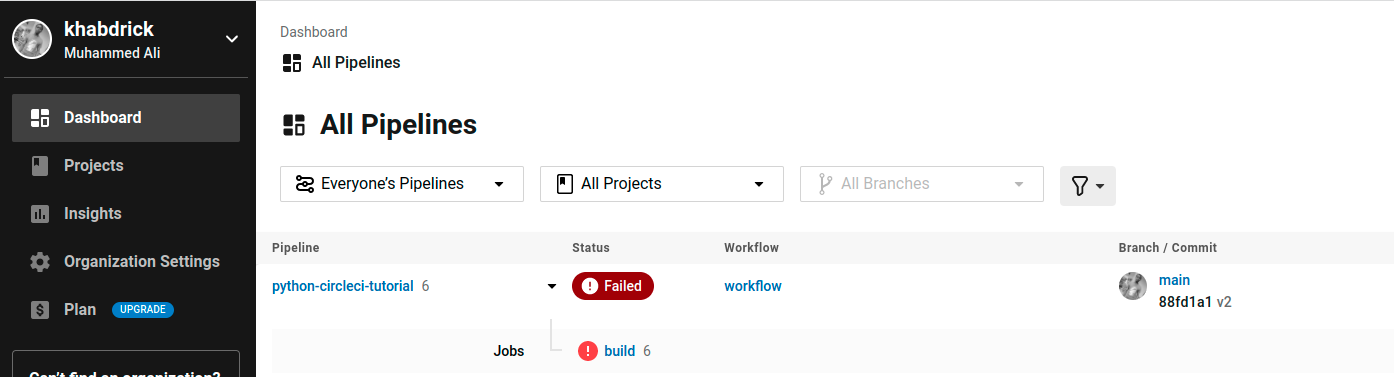The height and width of the screenshot is (377, 1394).
Task: Expand the khabdrick organization switcher chevron
Action: point(232,39)
